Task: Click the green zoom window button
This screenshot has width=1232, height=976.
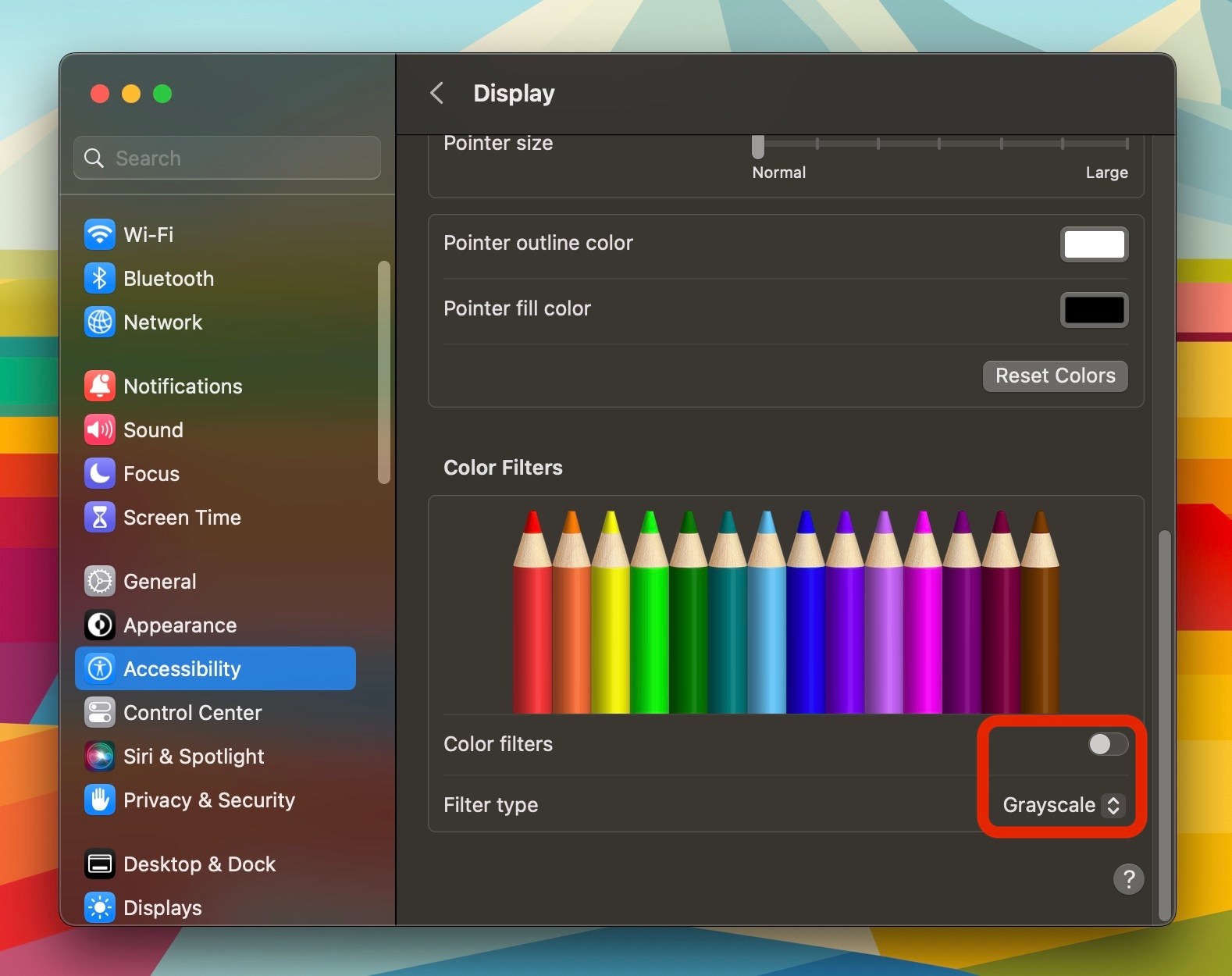Action: [x=162, y=94]
